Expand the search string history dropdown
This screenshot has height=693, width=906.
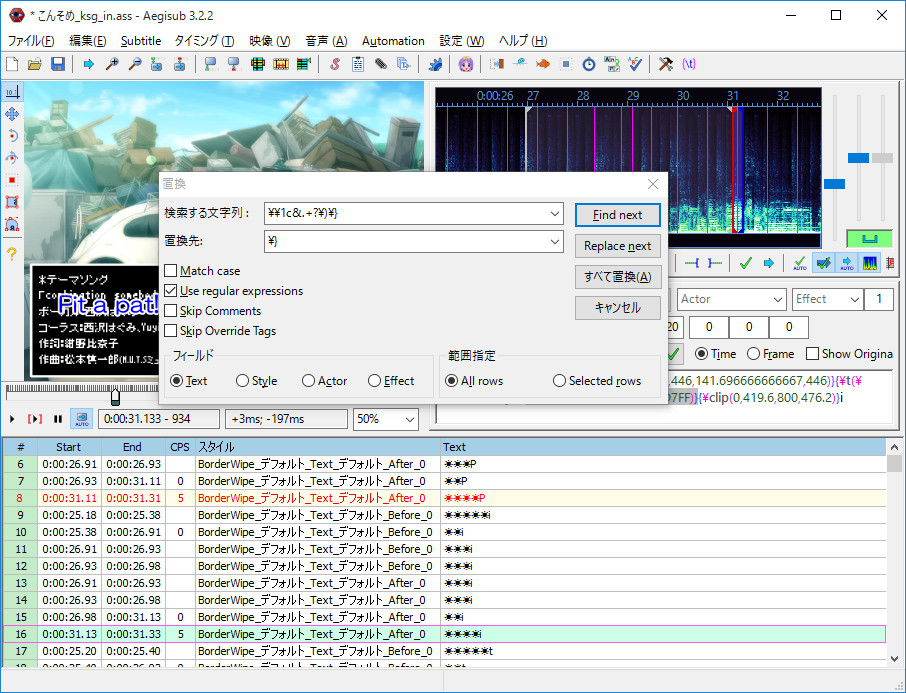(555, 214)
